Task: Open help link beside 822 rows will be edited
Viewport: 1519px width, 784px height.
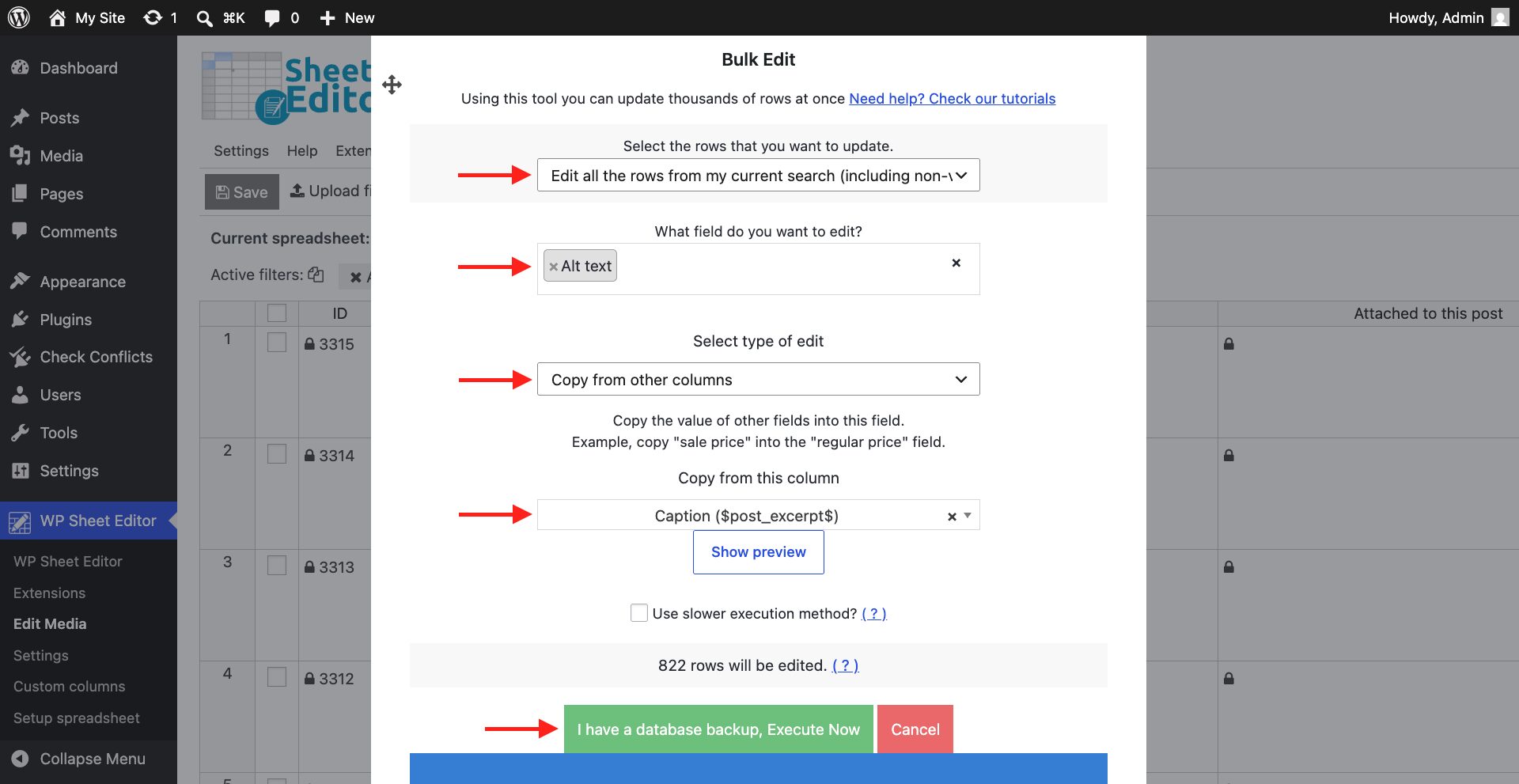Action: [845, 666]
